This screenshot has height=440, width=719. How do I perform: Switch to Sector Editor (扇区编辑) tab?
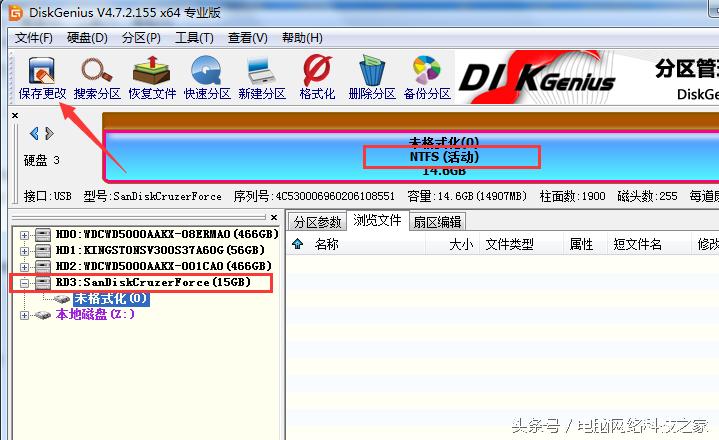pos(437,222)
